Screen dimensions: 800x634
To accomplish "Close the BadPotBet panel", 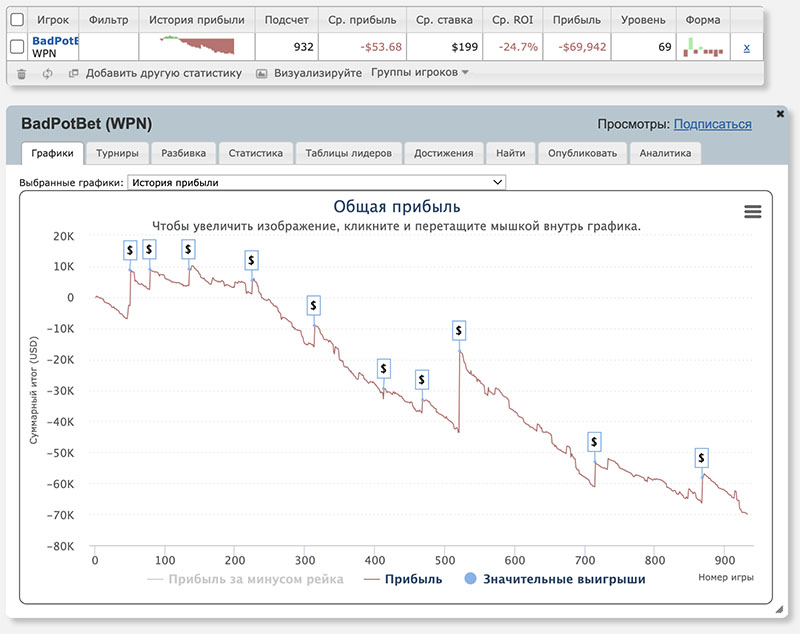I will click(780, 114).
